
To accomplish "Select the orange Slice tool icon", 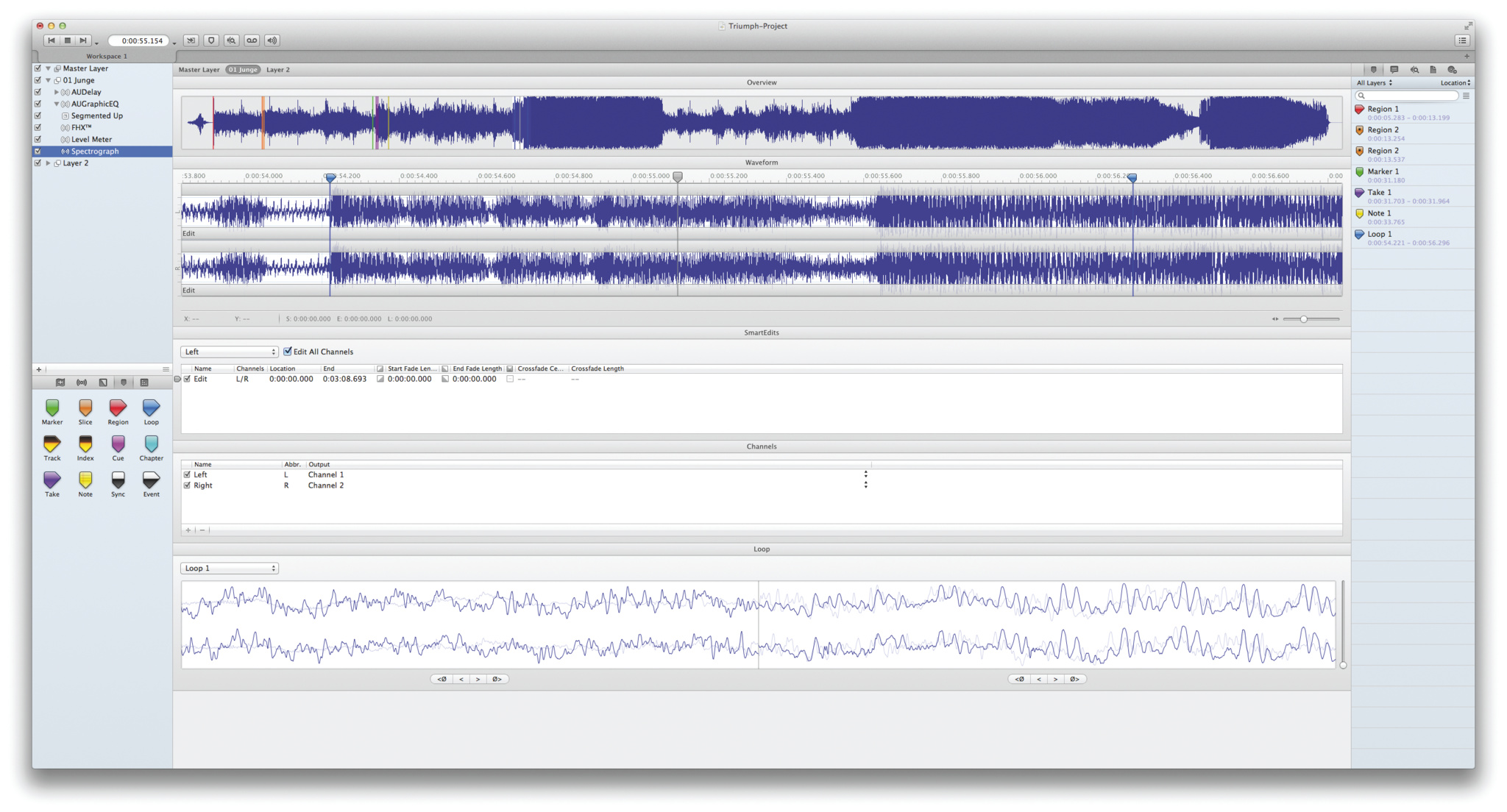I will pos(85,407).
